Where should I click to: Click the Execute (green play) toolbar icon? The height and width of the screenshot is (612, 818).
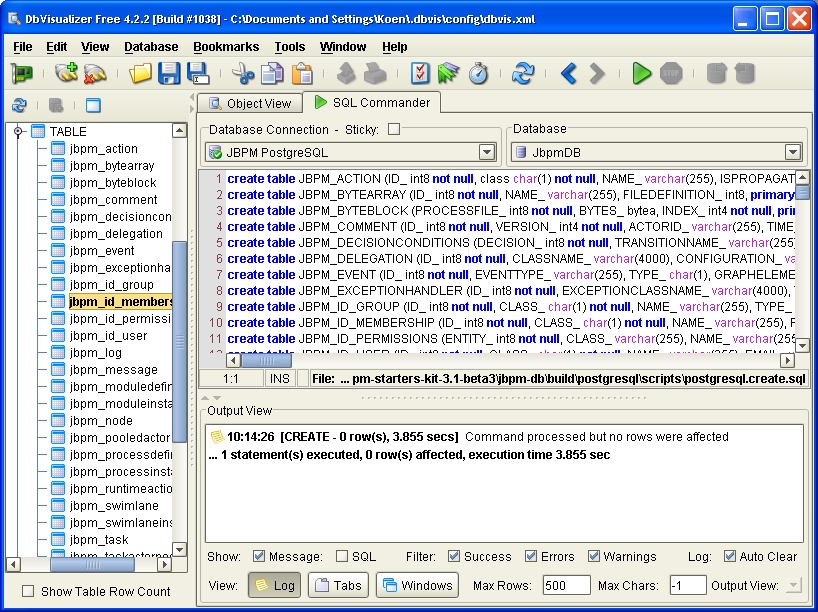(x=642, y=73)
